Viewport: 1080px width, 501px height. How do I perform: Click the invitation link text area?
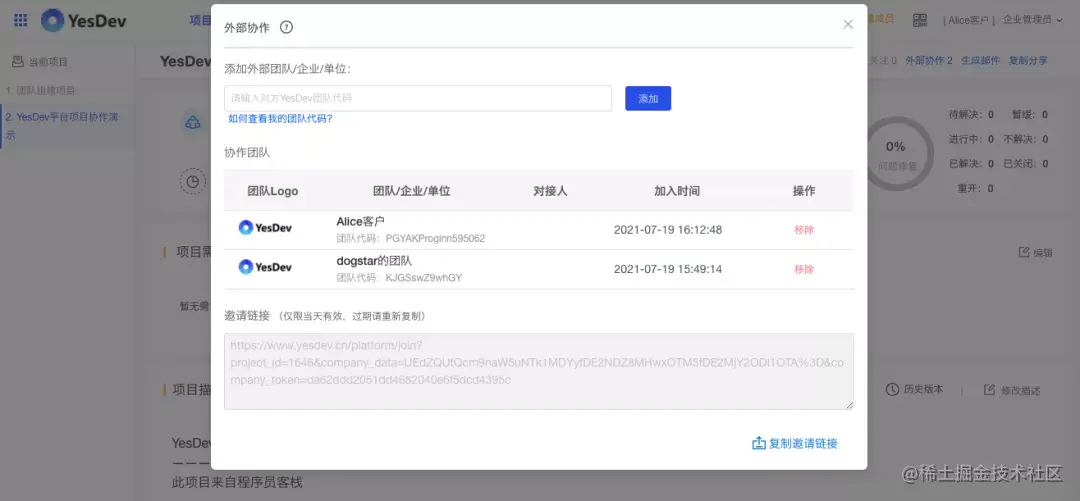(539, 371)
